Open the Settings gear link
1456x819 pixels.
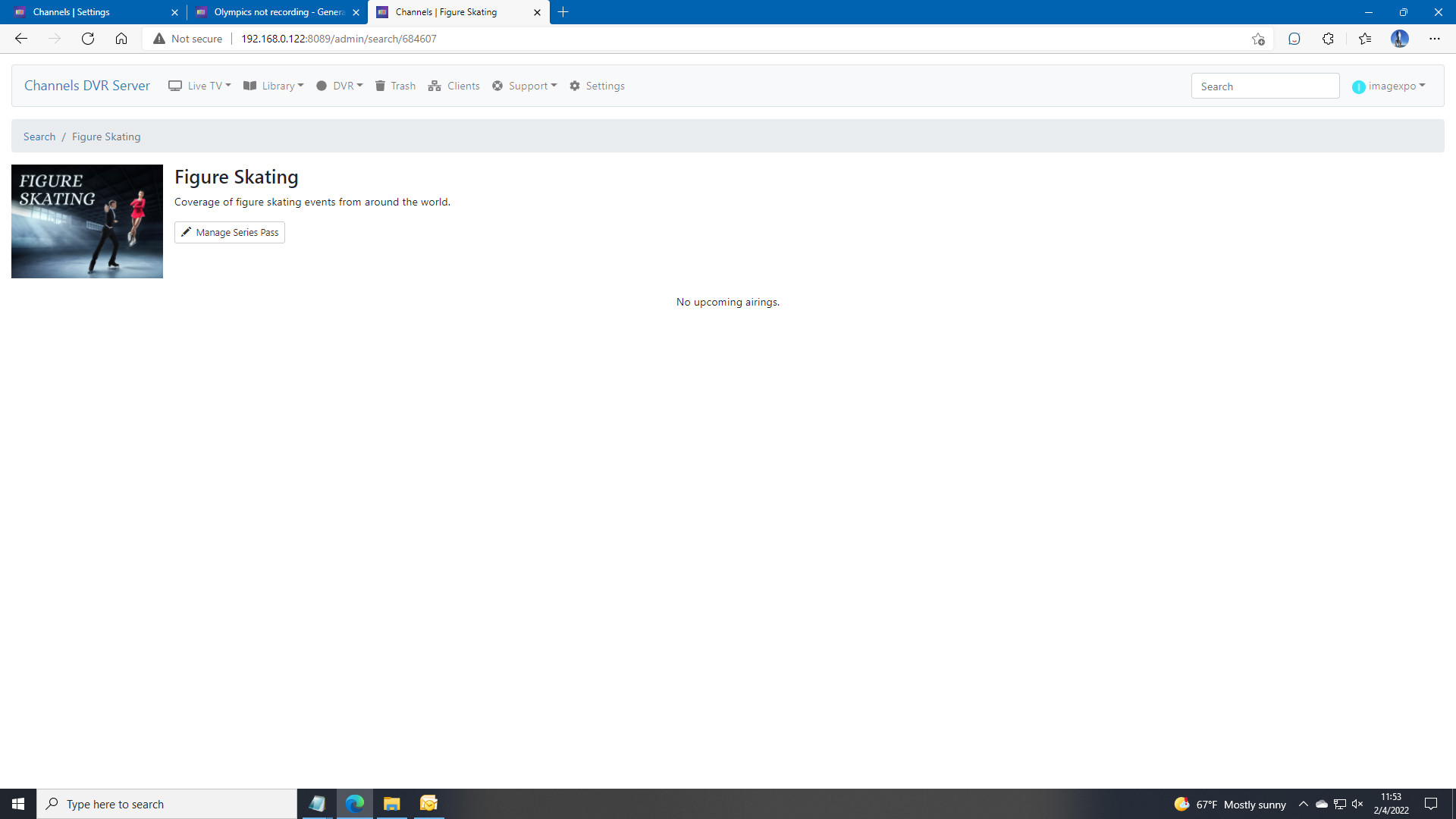pos(597,86)
